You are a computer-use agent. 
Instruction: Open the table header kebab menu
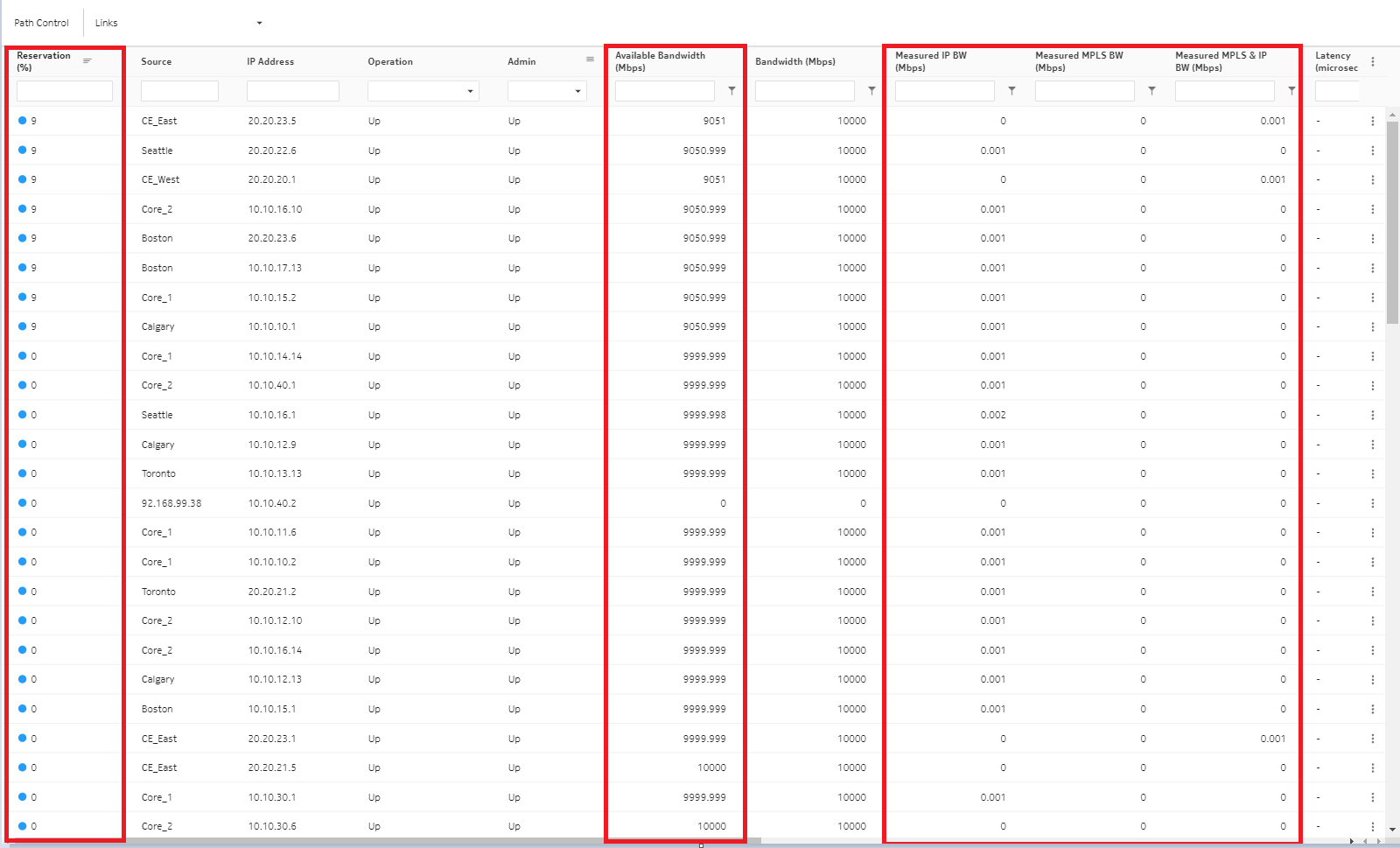click(x=1372, y=61)
